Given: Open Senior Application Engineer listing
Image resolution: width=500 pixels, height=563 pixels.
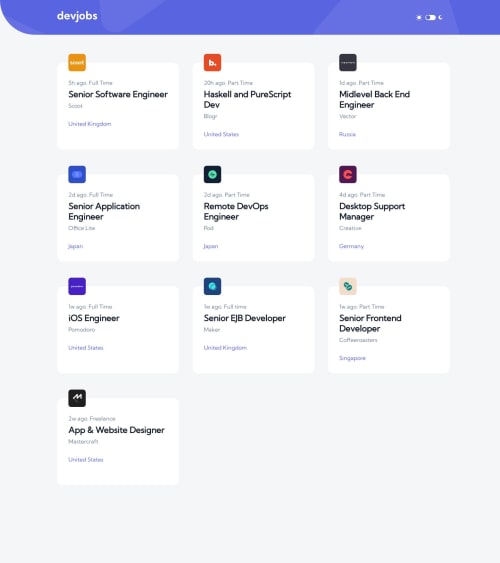Looking at the screenshot, I should tap(104, 211).
